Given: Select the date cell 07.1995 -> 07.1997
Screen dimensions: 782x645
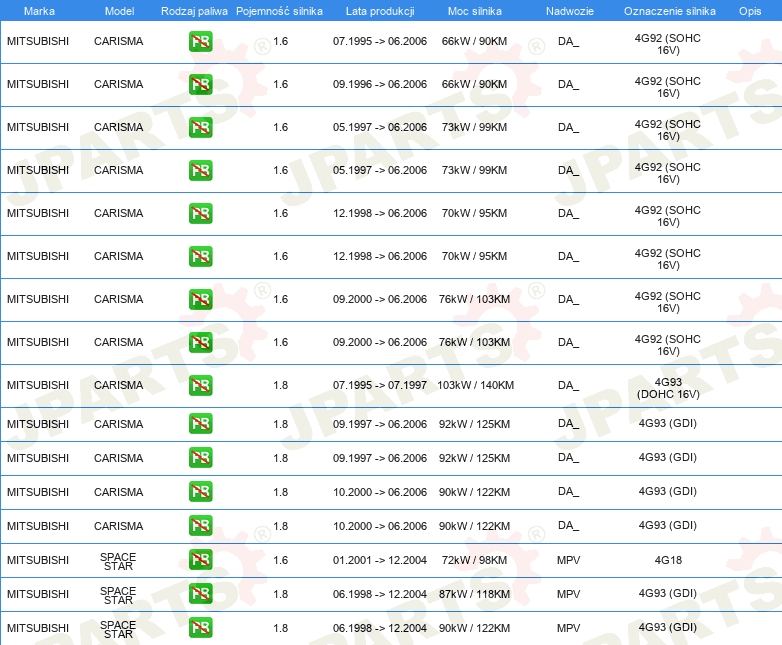Looking at the screenshot, I should coord(380,385).
